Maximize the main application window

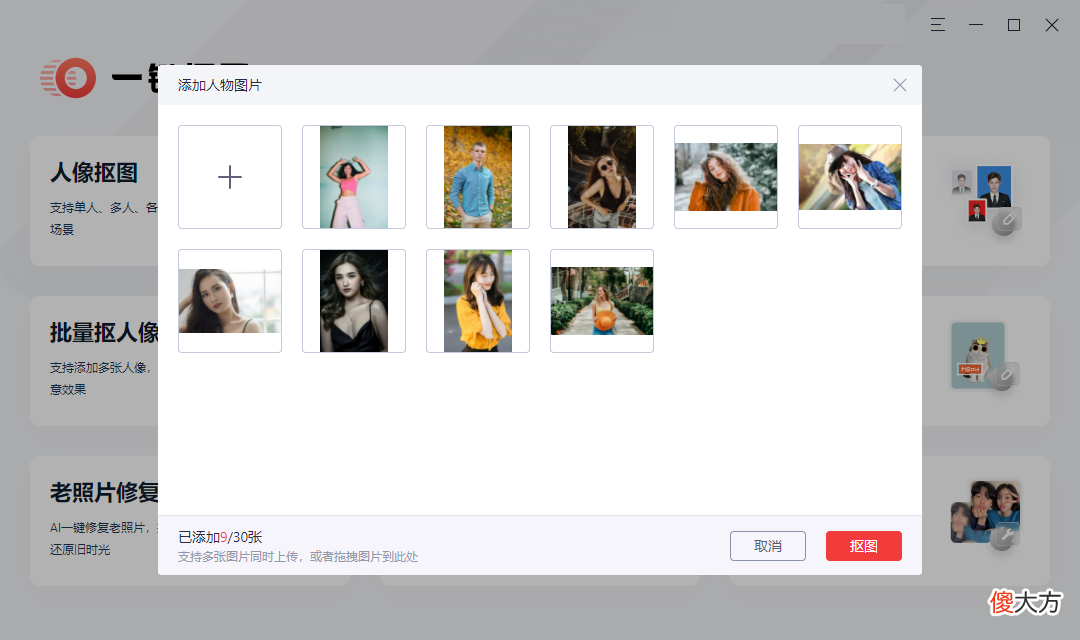click(1014, 25)
